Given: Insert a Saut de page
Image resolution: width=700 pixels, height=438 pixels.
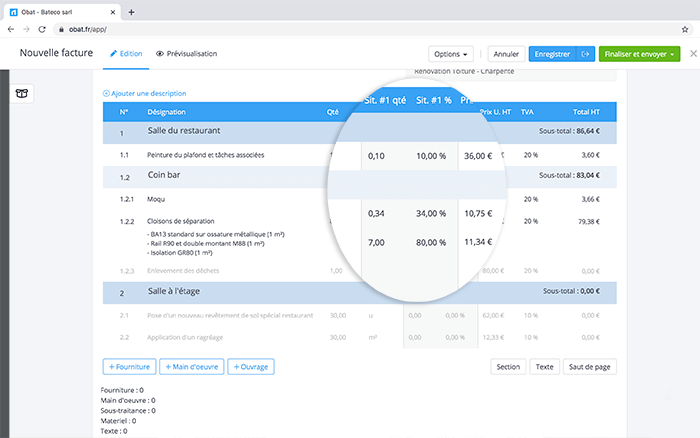Looking at the screenshot, I should pyautogui.click(x=589, y=367).
